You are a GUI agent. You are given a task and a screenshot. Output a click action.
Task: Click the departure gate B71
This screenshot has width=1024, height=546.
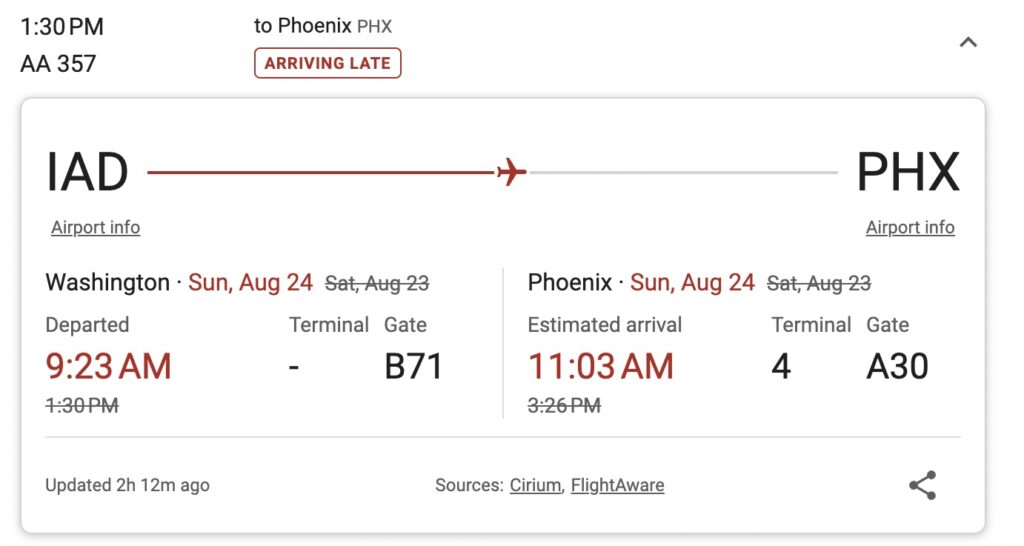point(413,366)
